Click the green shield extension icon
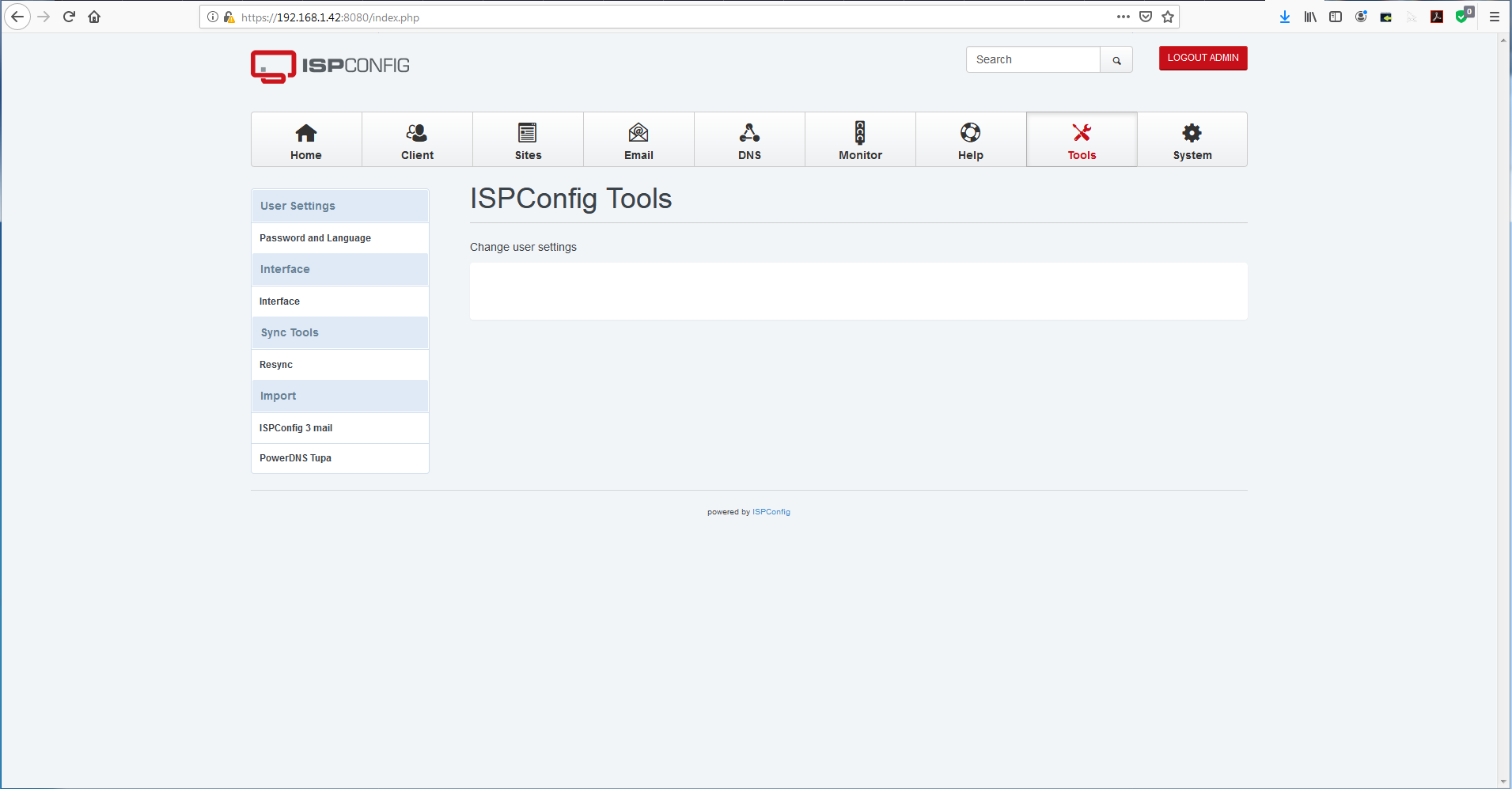 point(1462,16)
